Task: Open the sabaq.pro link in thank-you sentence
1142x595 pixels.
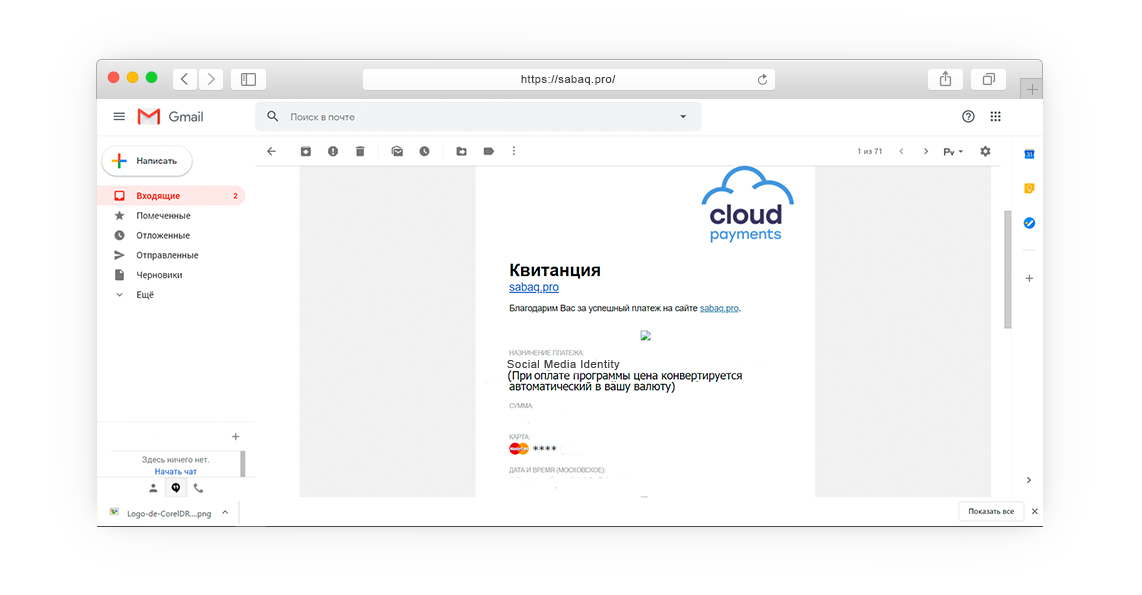Action: tap(719, 308)
